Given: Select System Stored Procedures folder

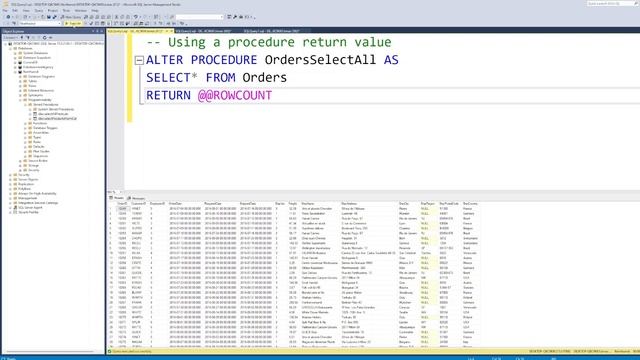Looking at the screenshot, I should pyautogui.click(x=56, y=109).
